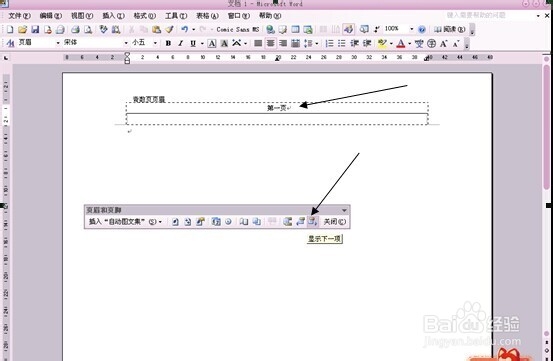The width and height of the screenshot is (553, 361).
Task: Center align the text
Action: 271,43
